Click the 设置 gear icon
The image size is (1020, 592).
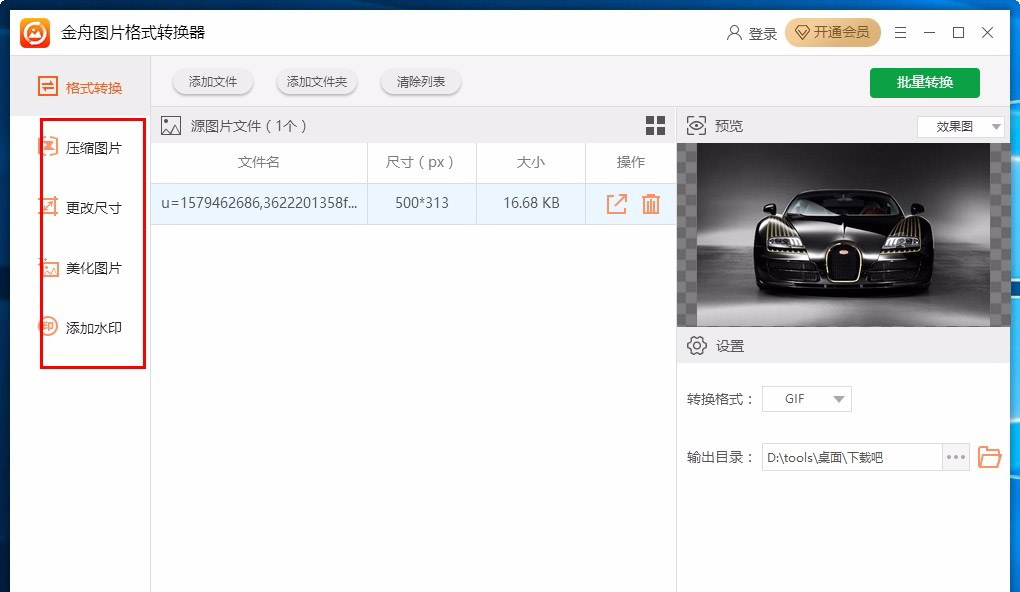pos(698,345)
